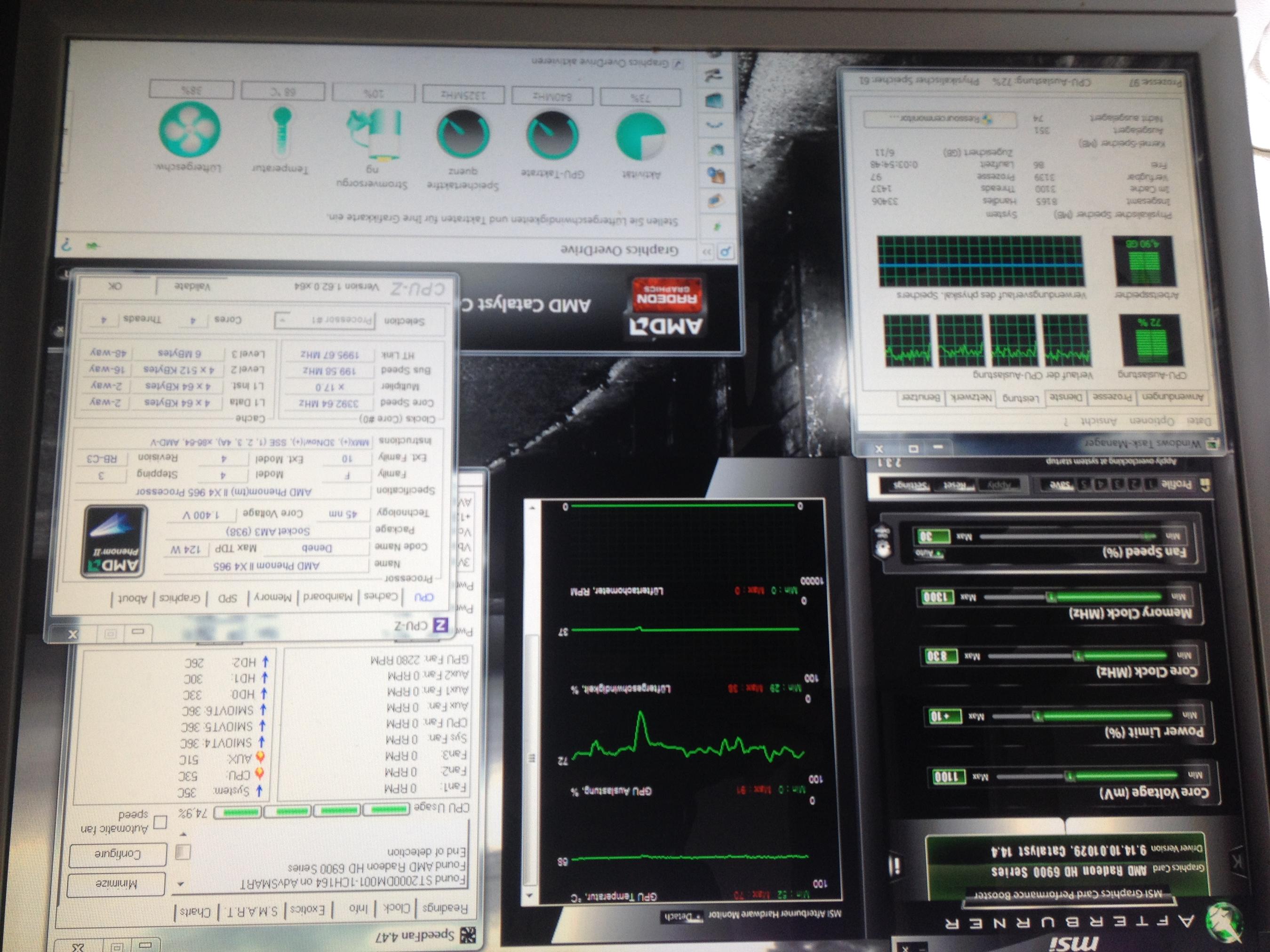This screenshot has height=952, width=1270.
Task: Open the Processor #1 selection dropdown in CPU-Z
Action: (324, 320)
